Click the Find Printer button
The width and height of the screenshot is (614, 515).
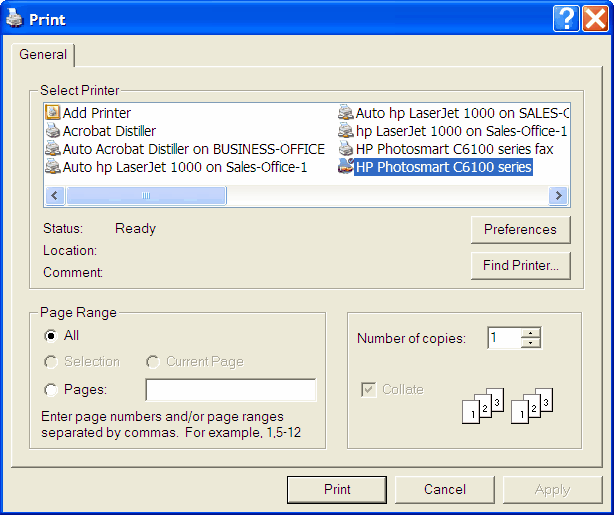click(x=520, y=265)
